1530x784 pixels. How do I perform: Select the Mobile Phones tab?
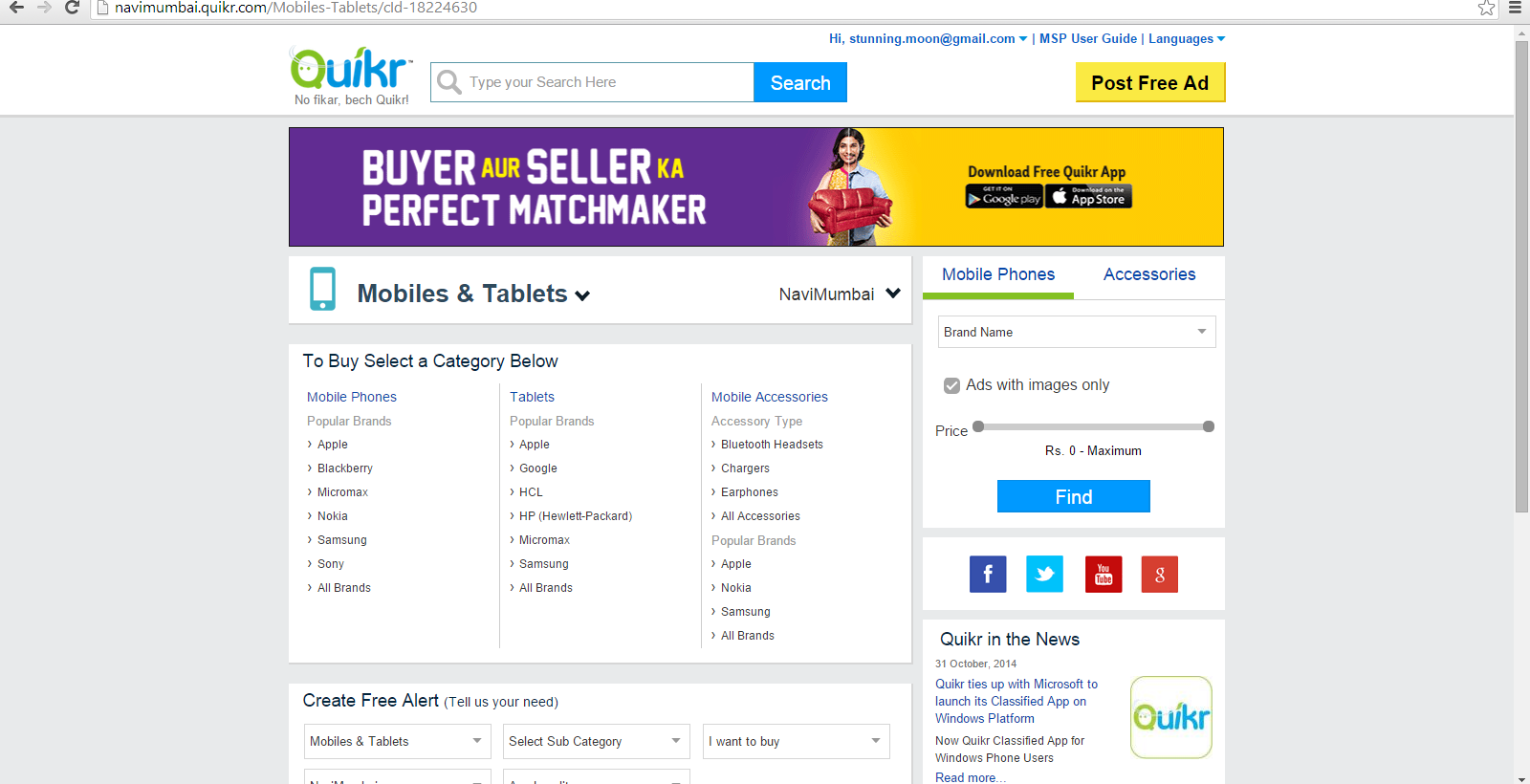pyautogui.click(x=998, y=274)
